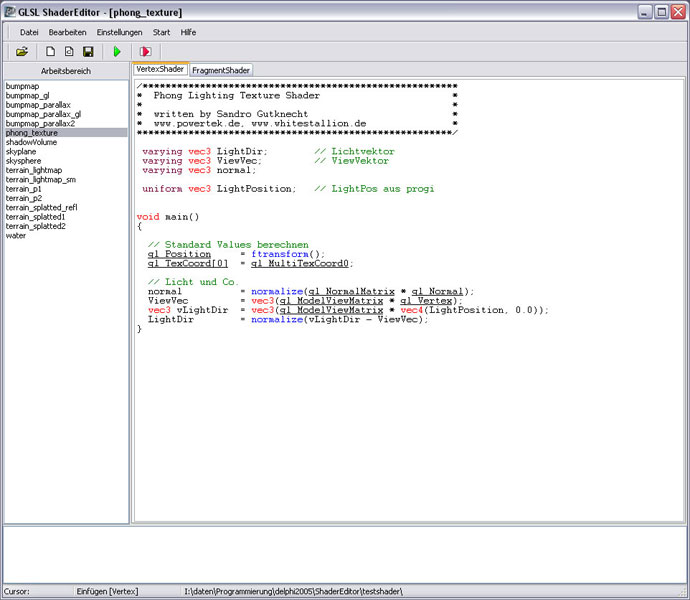Image resolution: width=690 pixels, height=600 pixels.
Task: Select bumpmap_parallax in the workspace list
Action: [38, 105]
